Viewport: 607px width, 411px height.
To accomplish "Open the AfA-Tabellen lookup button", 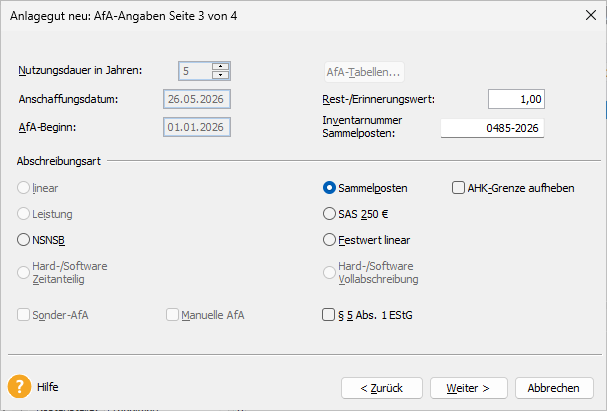I will 363,72.
